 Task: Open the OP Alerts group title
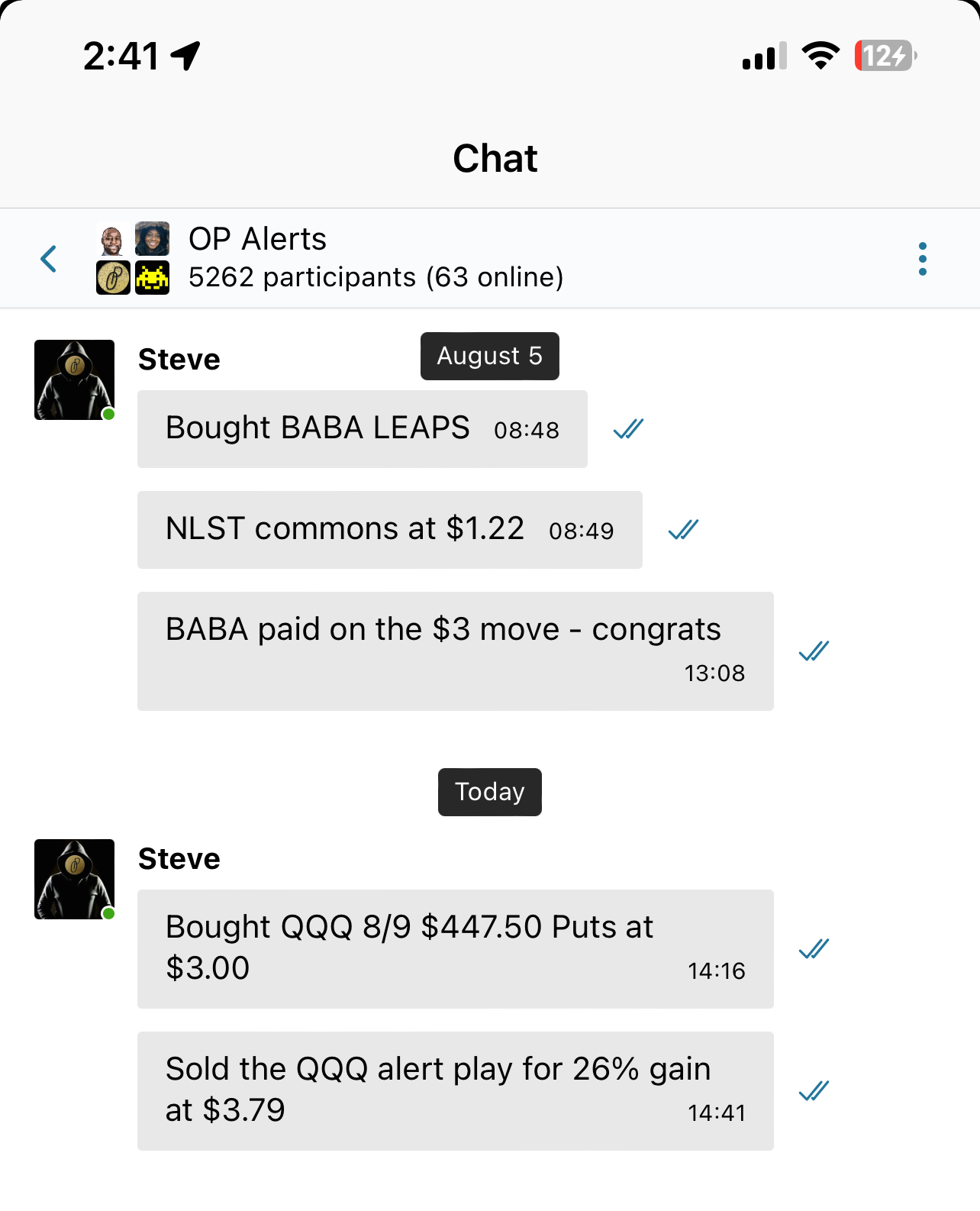pos(257,239)
